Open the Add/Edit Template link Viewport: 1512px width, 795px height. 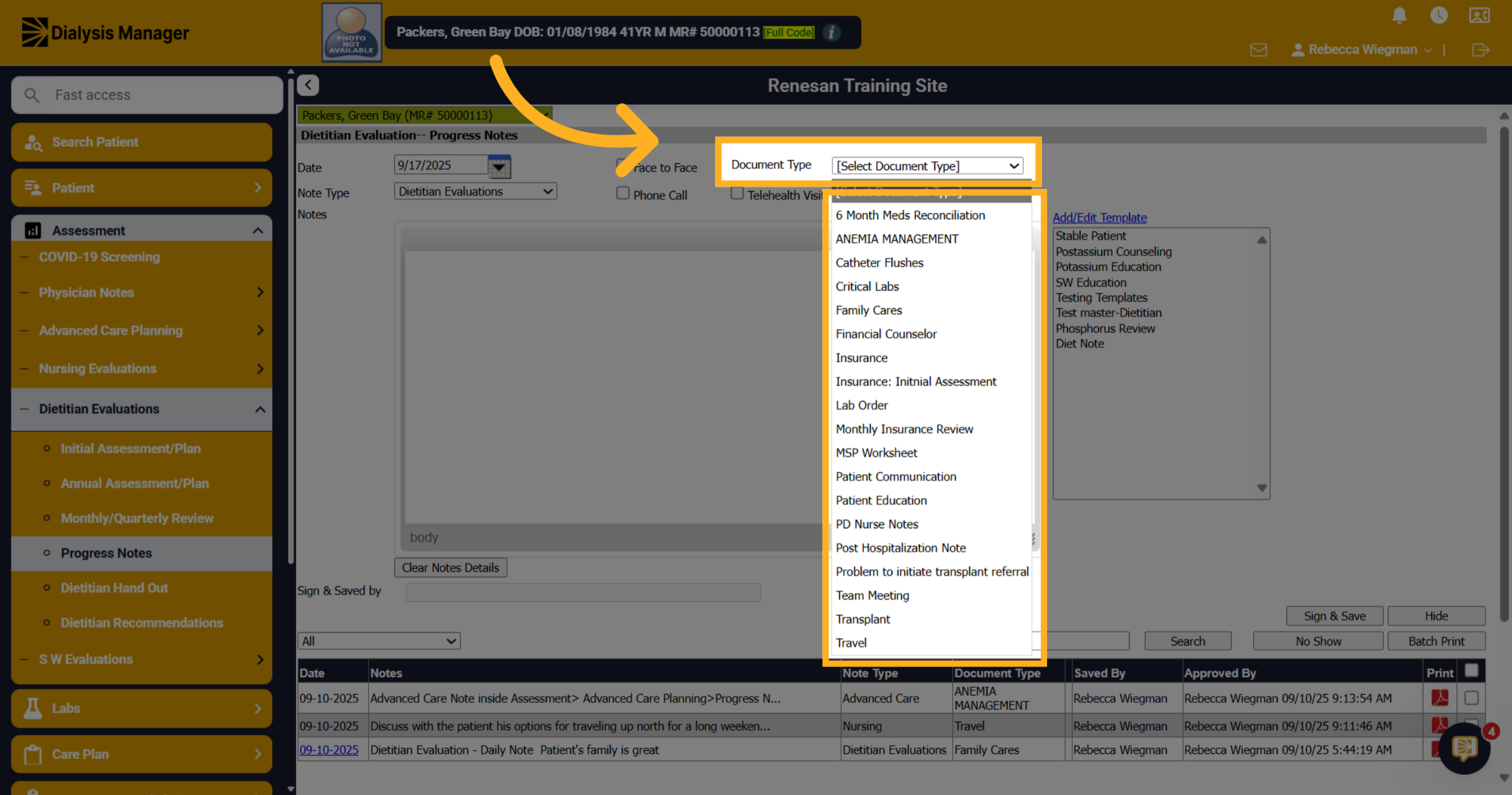pos(1099,217)
